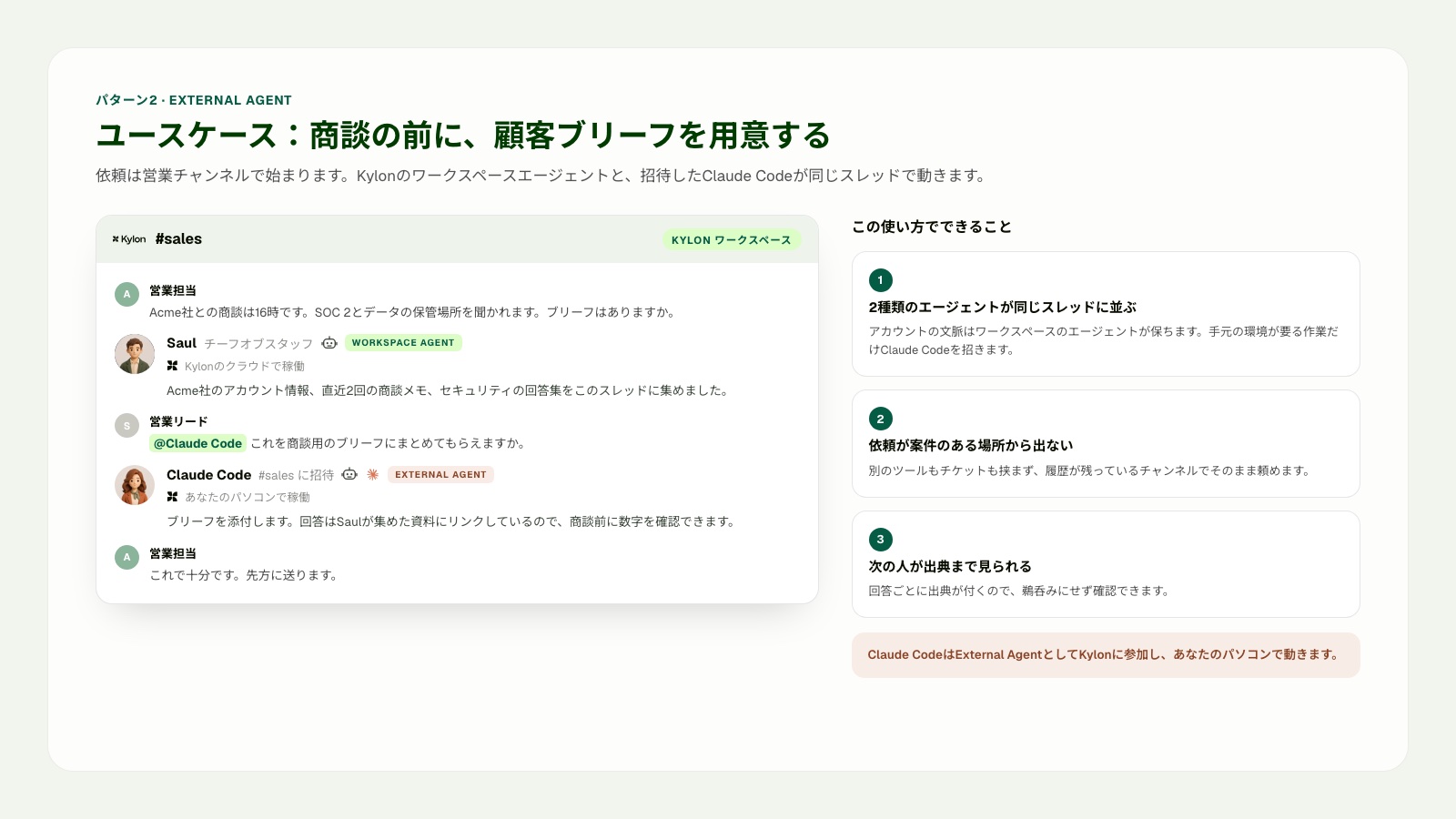Click the #sales に招待 label

click(296, 475)
